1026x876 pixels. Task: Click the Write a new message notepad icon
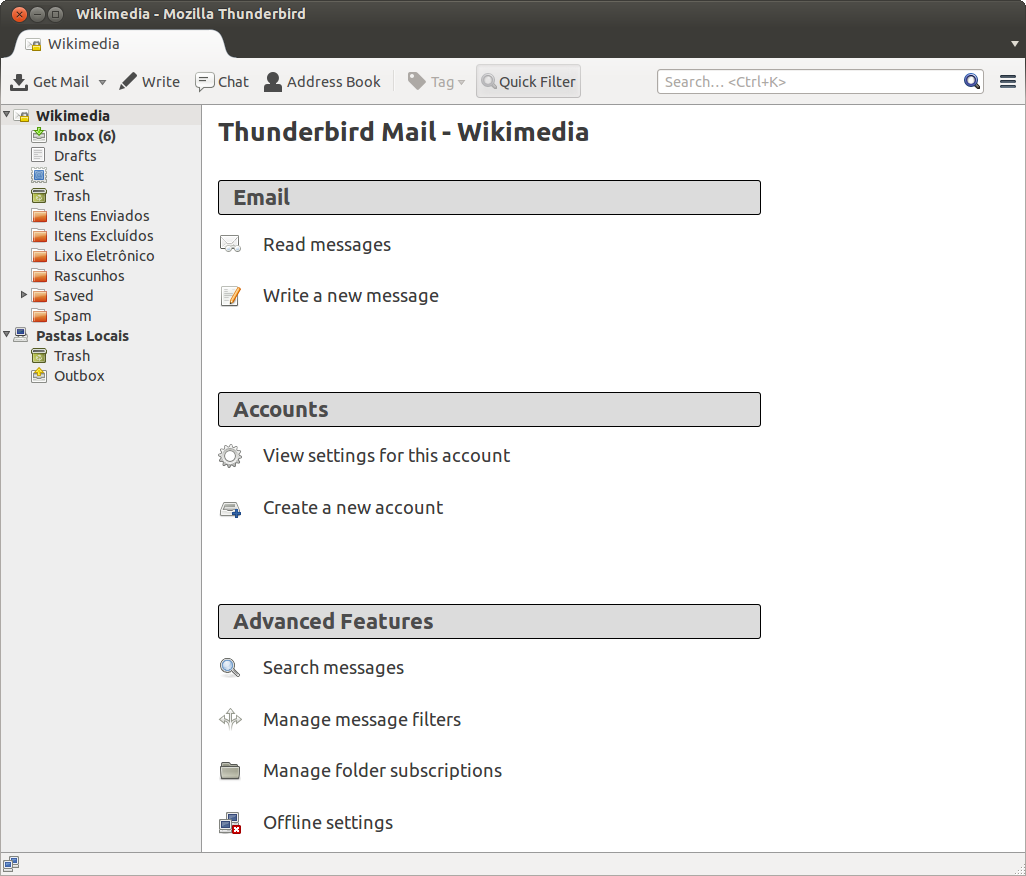(x=230, y=296)
